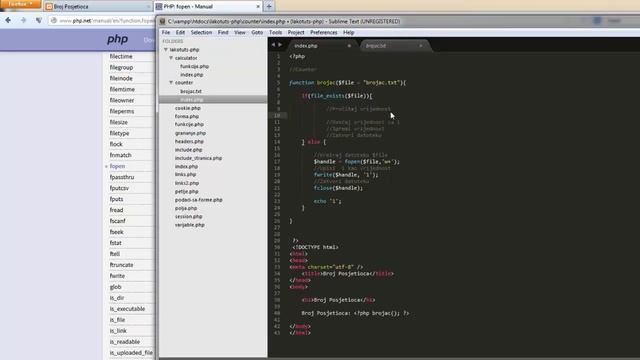Open petlje.php from the sidebar

(187, 191)
